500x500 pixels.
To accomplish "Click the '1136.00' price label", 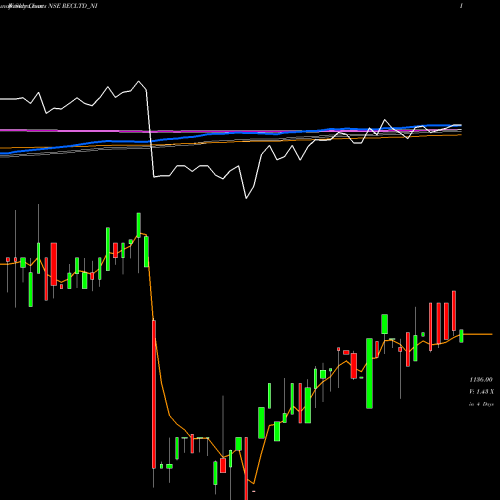I will [x=481, y=379].
